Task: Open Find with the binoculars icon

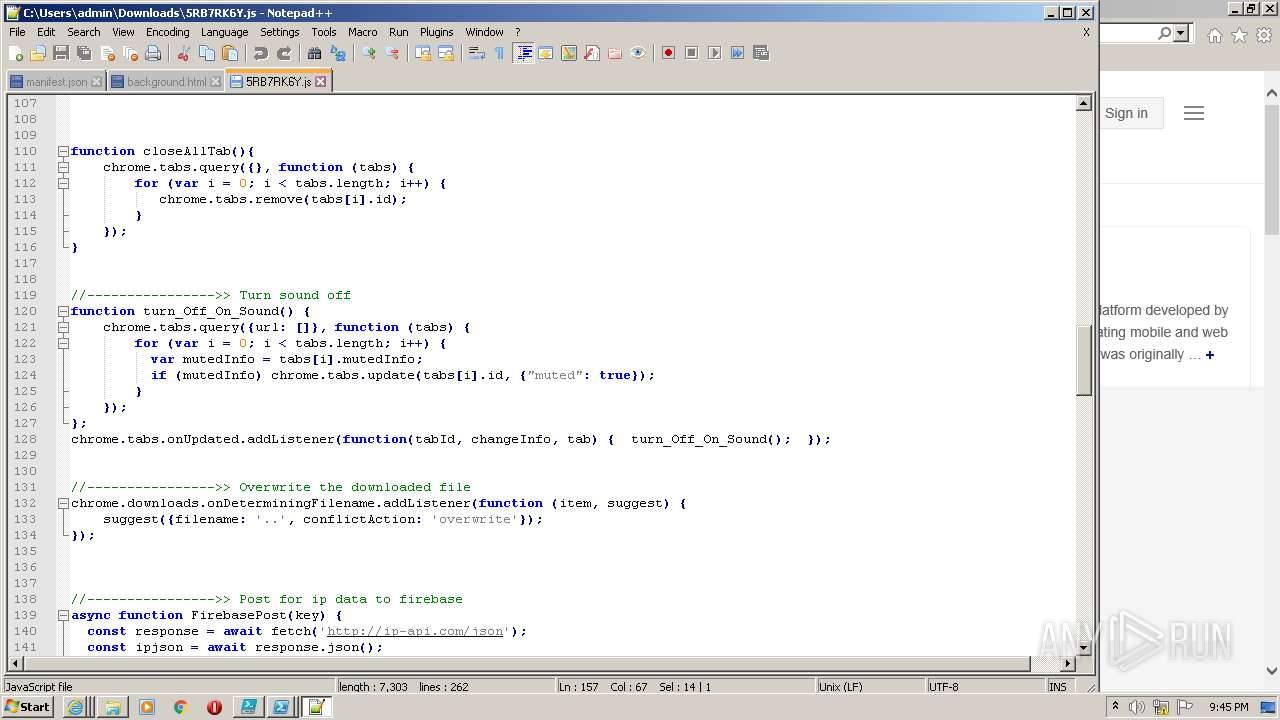Action: pos(315,53)
